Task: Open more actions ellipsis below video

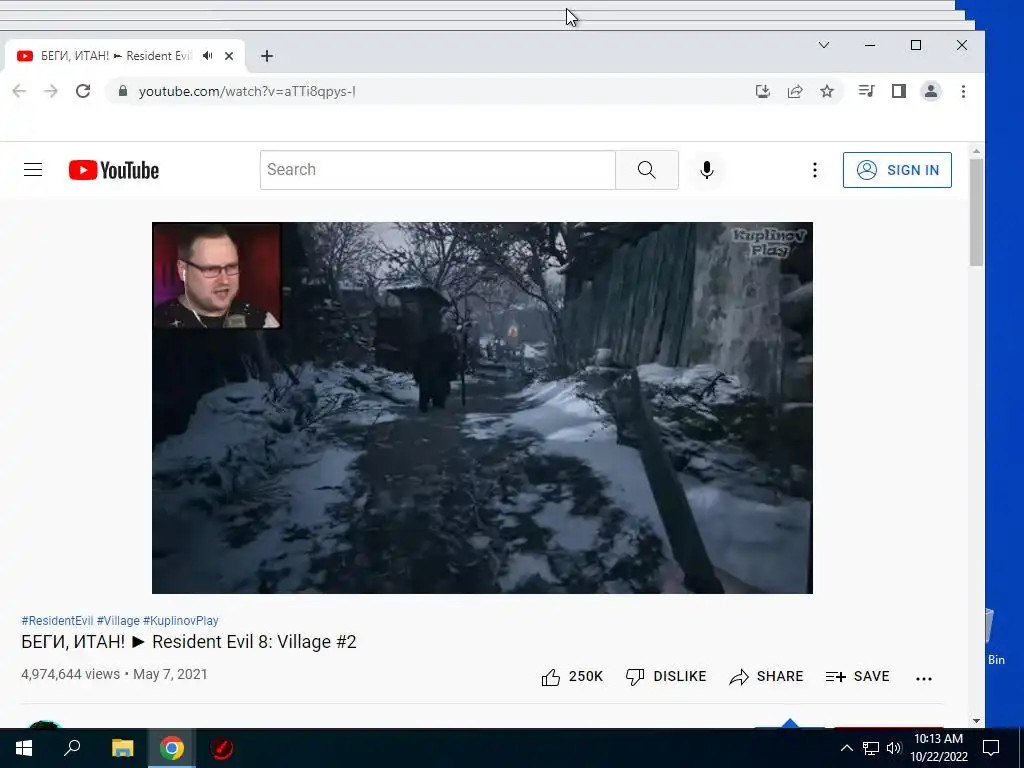Action: [923, 679]
